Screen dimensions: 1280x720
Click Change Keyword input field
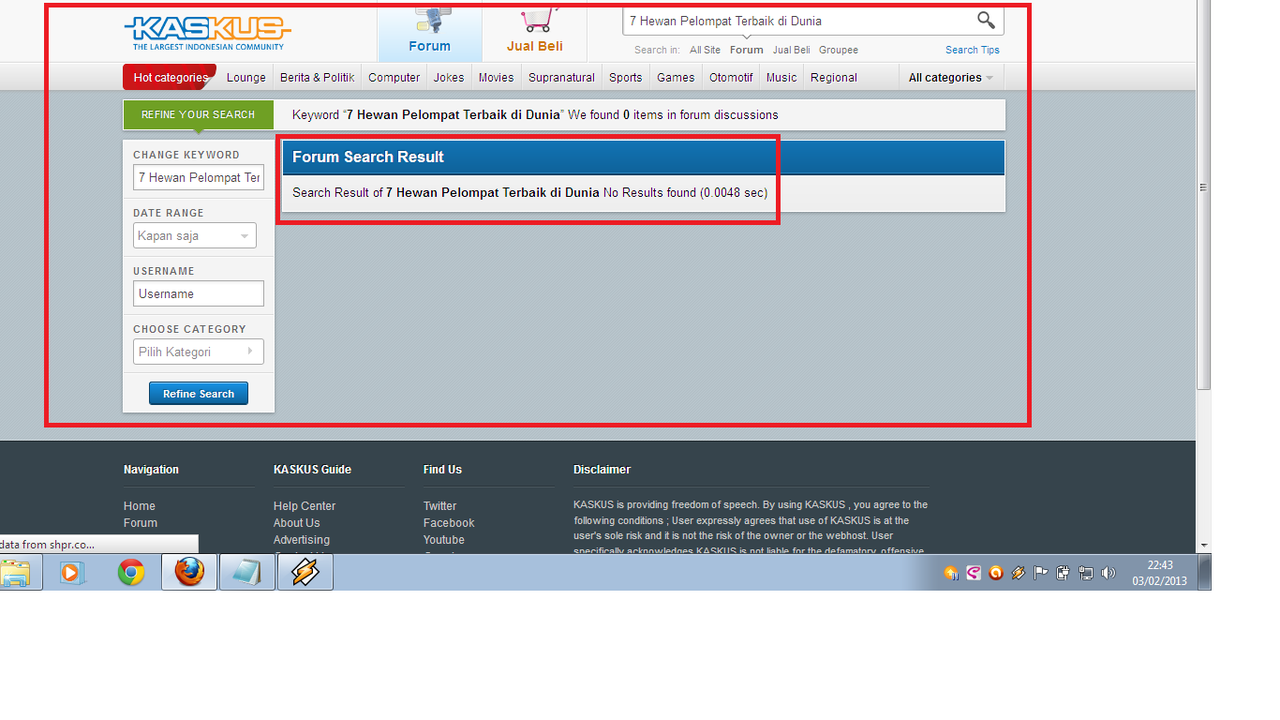click(198, 177)
